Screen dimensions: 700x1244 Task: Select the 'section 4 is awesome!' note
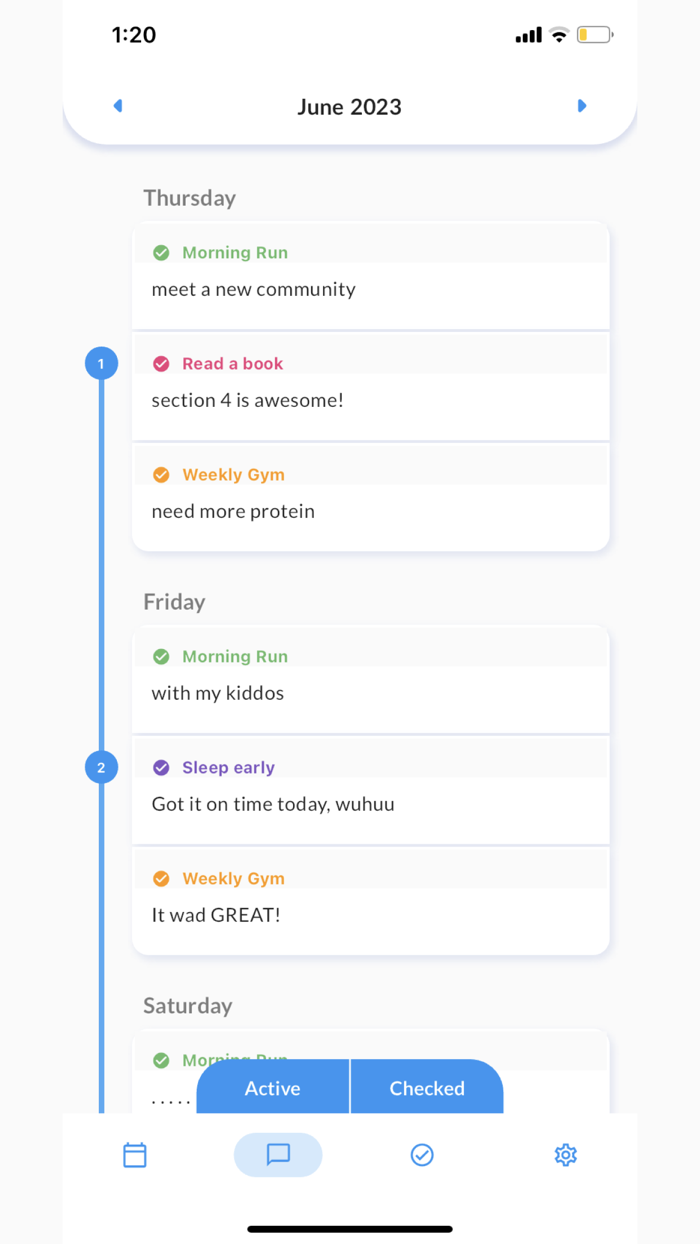[247, 399]
